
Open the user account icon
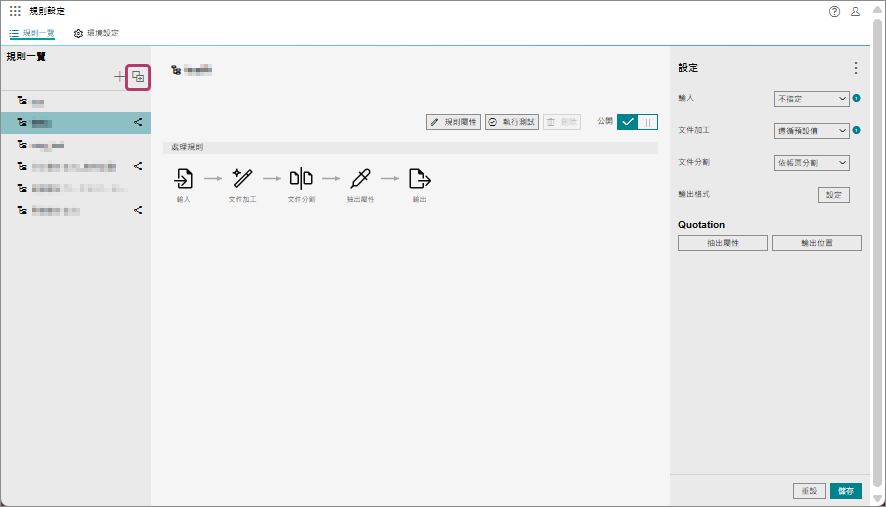[855, 11]
